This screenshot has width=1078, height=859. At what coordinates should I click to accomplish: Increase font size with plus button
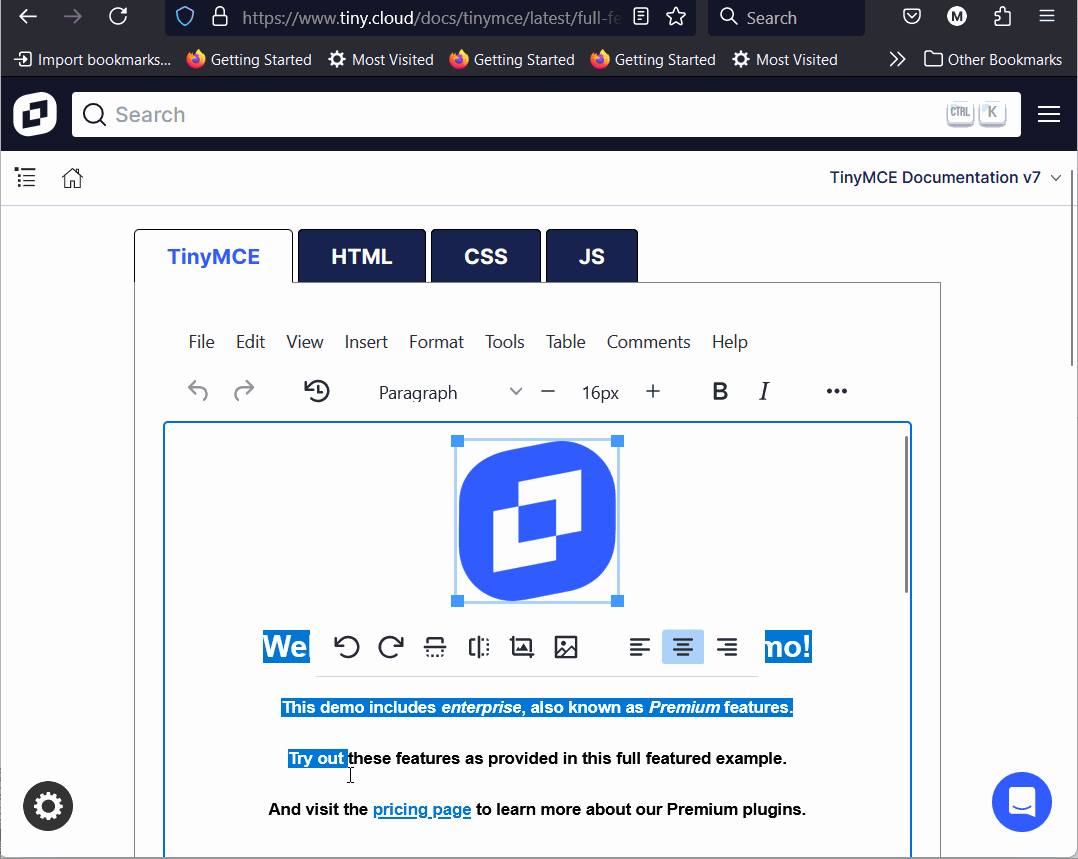click(653, 392)
